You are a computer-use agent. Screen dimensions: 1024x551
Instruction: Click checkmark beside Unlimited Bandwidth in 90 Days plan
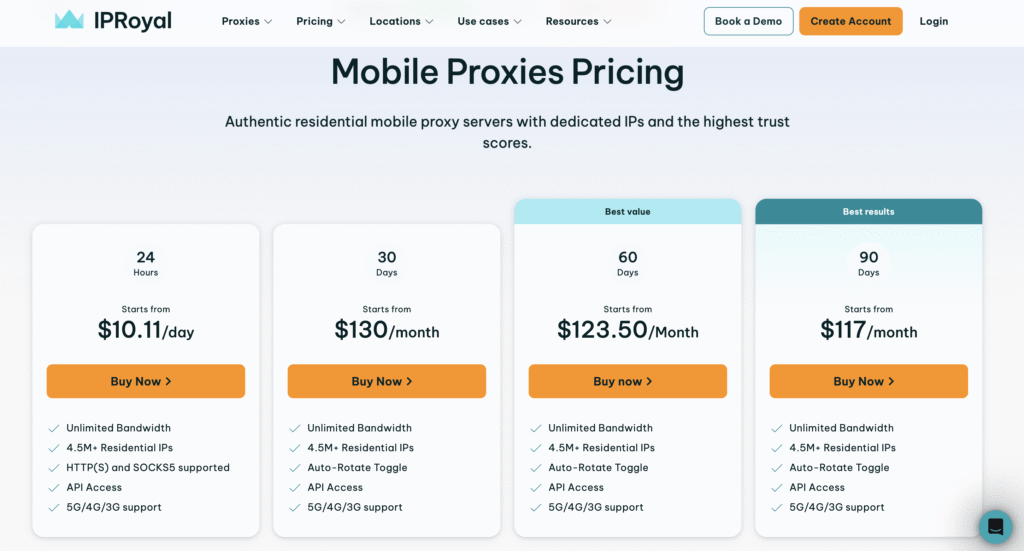[777, 428]
